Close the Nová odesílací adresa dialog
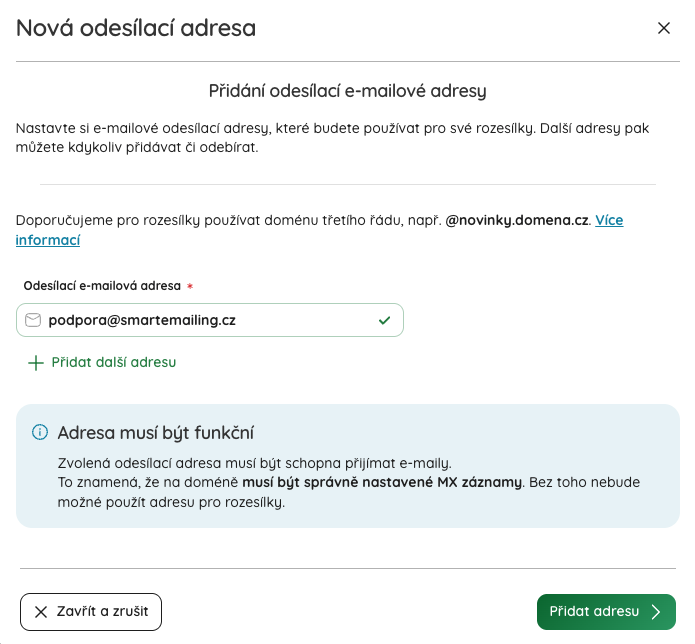695x644 pixels. click(x=664, y=28)
